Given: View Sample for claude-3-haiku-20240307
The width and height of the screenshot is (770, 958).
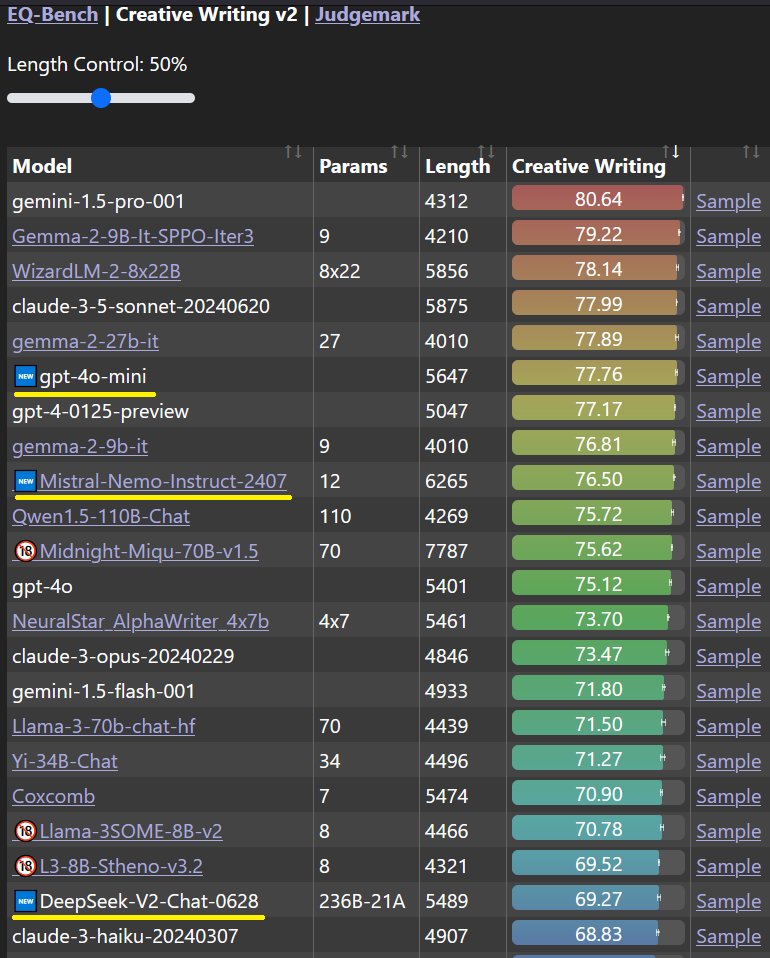Looking at the screenshot, I should pos(728,936).
